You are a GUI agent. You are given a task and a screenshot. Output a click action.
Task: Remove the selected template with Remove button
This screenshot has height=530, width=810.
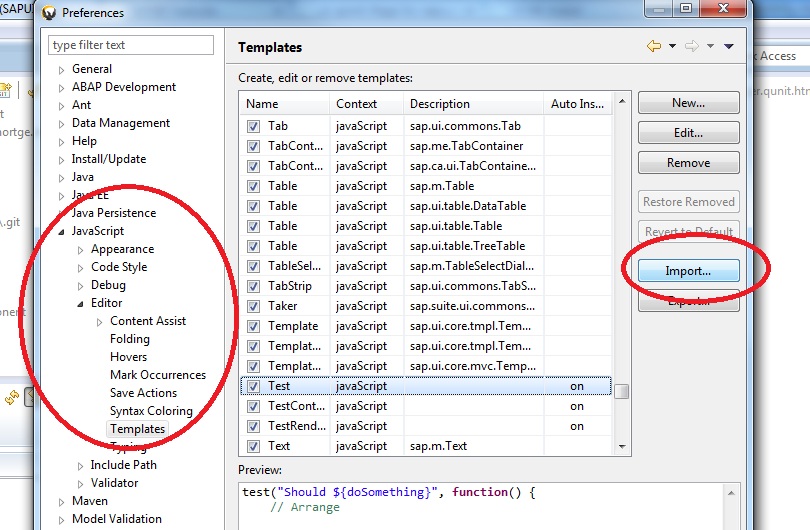(x=688, y=163)
